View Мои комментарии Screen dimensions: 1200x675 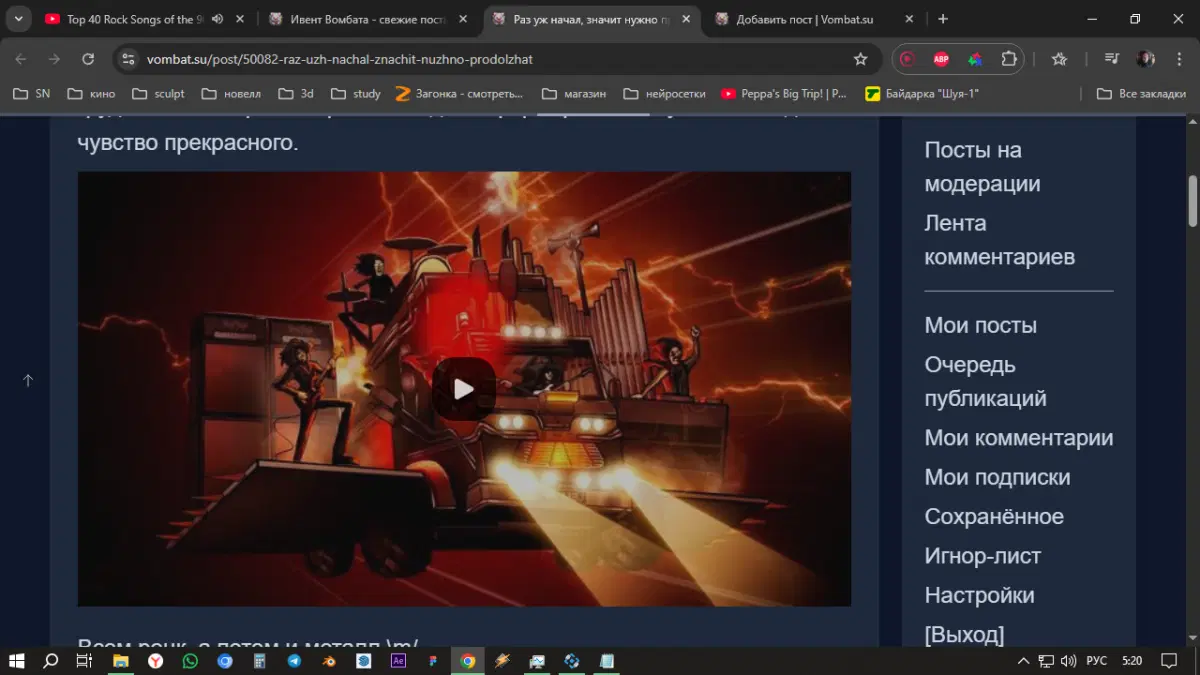coord(1018,438)
